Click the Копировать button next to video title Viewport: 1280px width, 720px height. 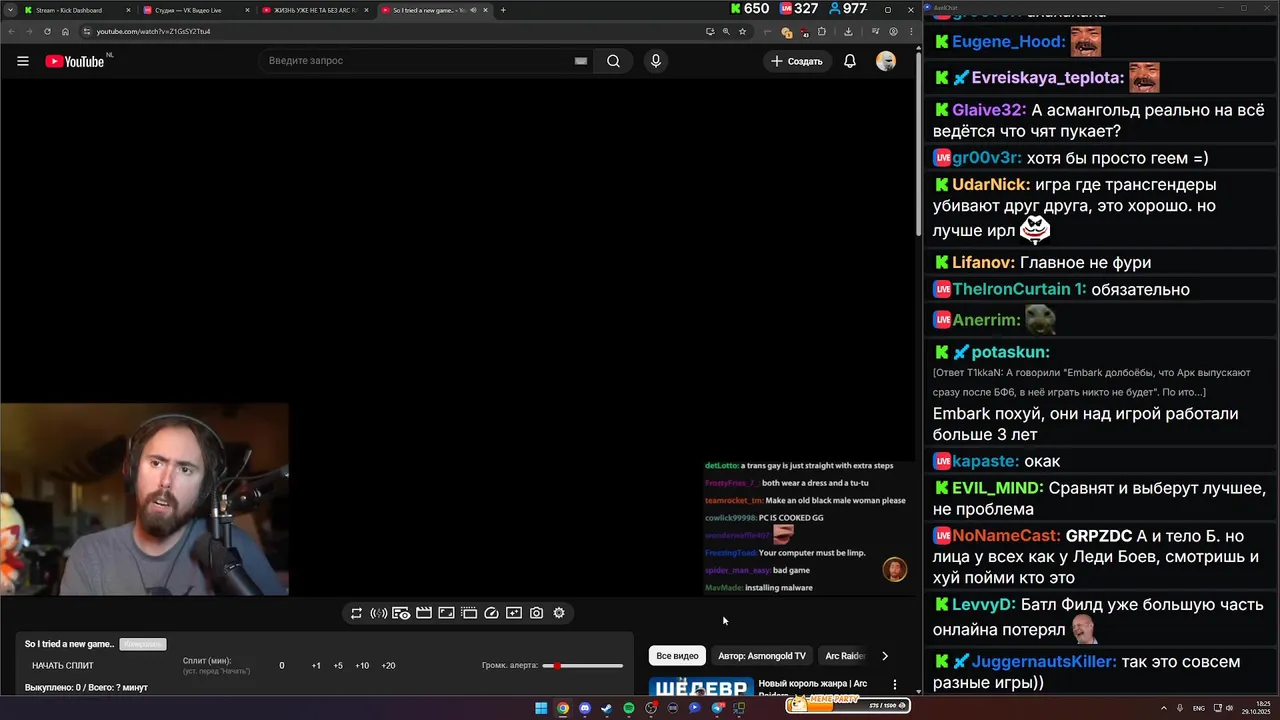tap(142, 644)
